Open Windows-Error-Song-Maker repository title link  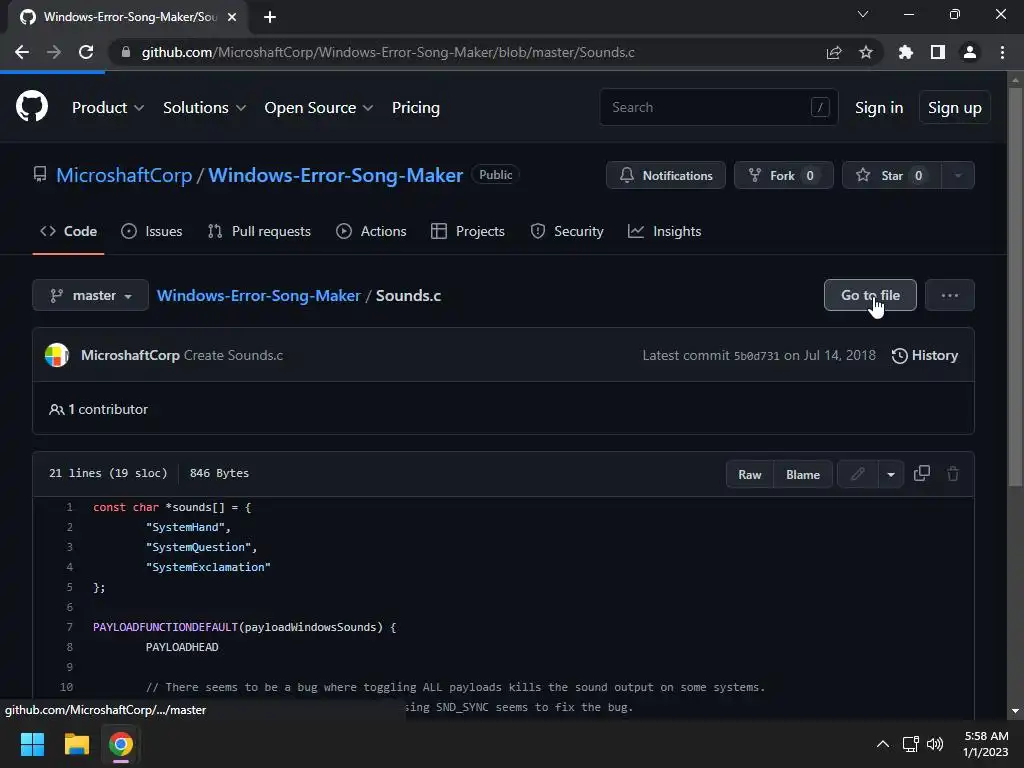pos(336,175)
